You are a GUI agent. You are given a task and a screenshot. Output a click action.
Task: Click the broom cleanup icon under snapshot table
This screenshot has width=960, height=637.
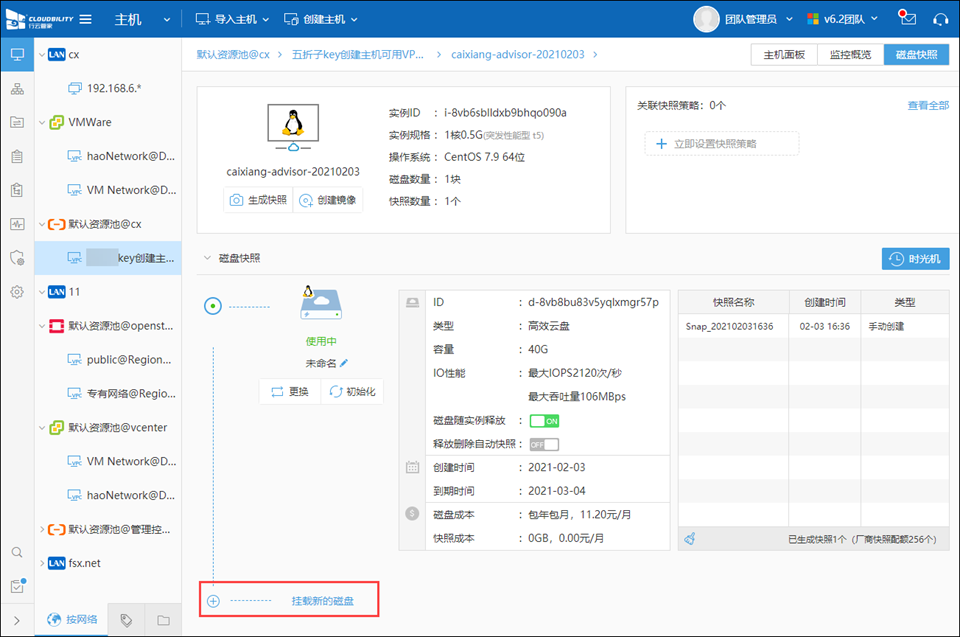[x=690, y=539]
